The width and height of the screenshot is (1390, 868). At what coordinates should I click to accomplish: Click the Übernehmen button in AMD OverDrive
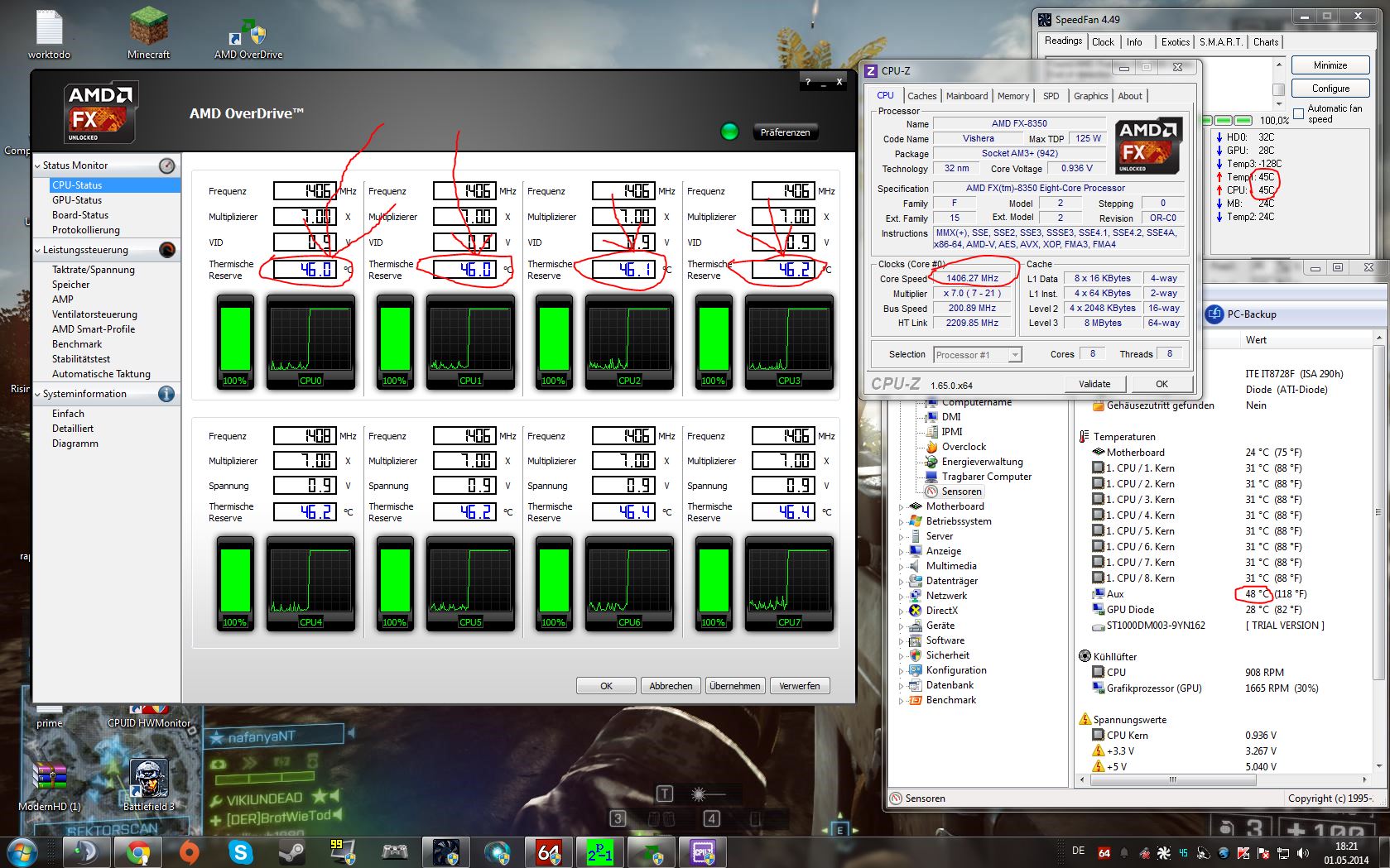coord(734,686)
